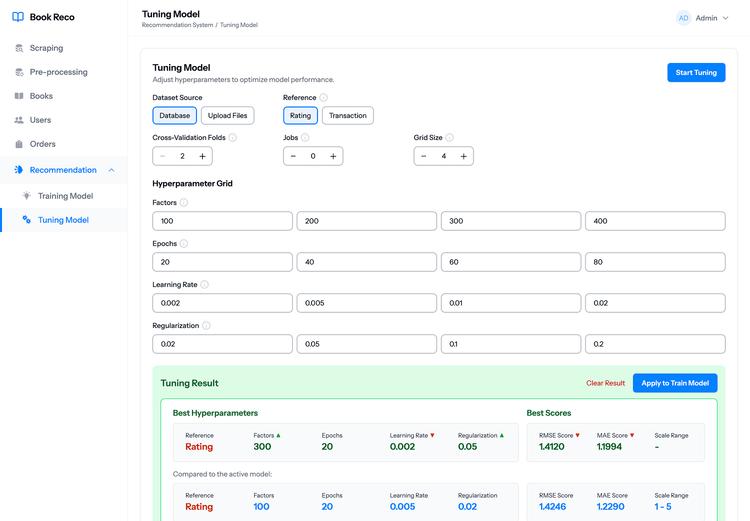The image size is (750, 521).
Task: Click the Epochs field containing 20
Action: click(222, 262)
